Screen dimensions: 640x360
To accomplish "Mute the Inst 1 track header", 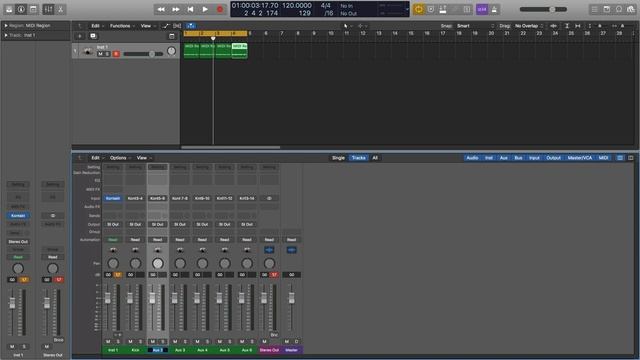I will pos(100,54).
